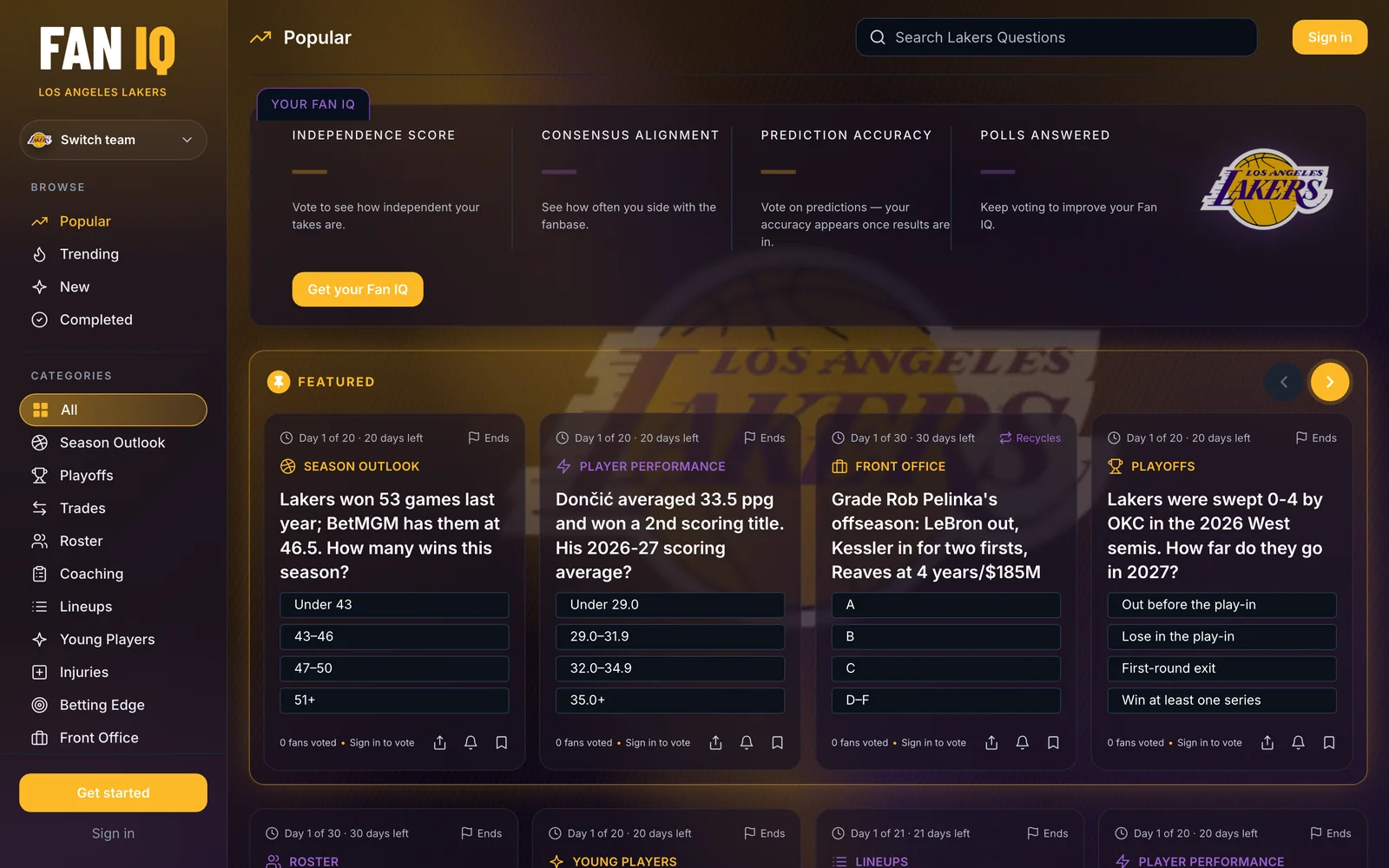This screenshot has height=868, width=1389.
Task: Select the Your Fan IQ tab
Action: click(x=313, y=104)
